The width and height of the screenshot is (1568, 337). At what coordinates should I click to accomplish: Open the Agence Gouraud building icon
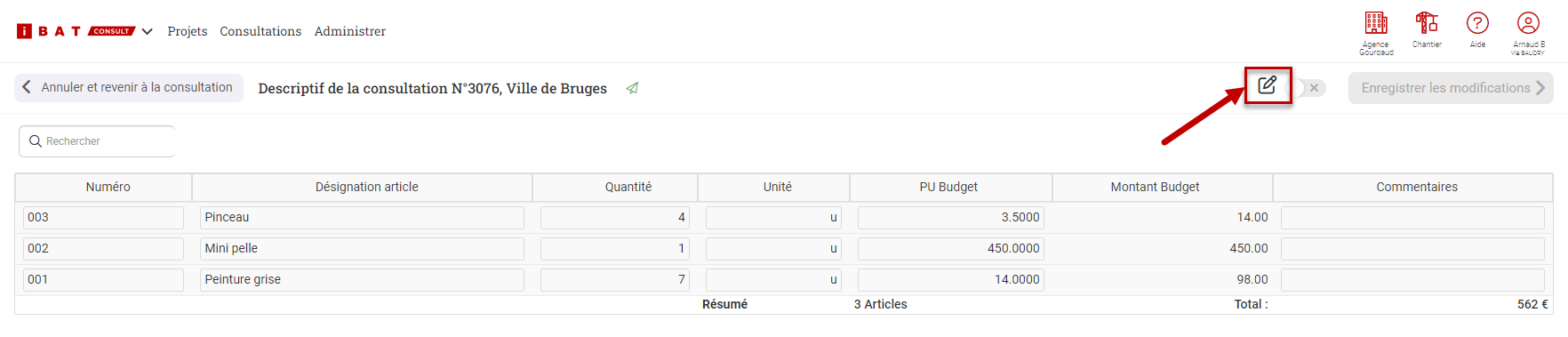[x=1375, y=23]
